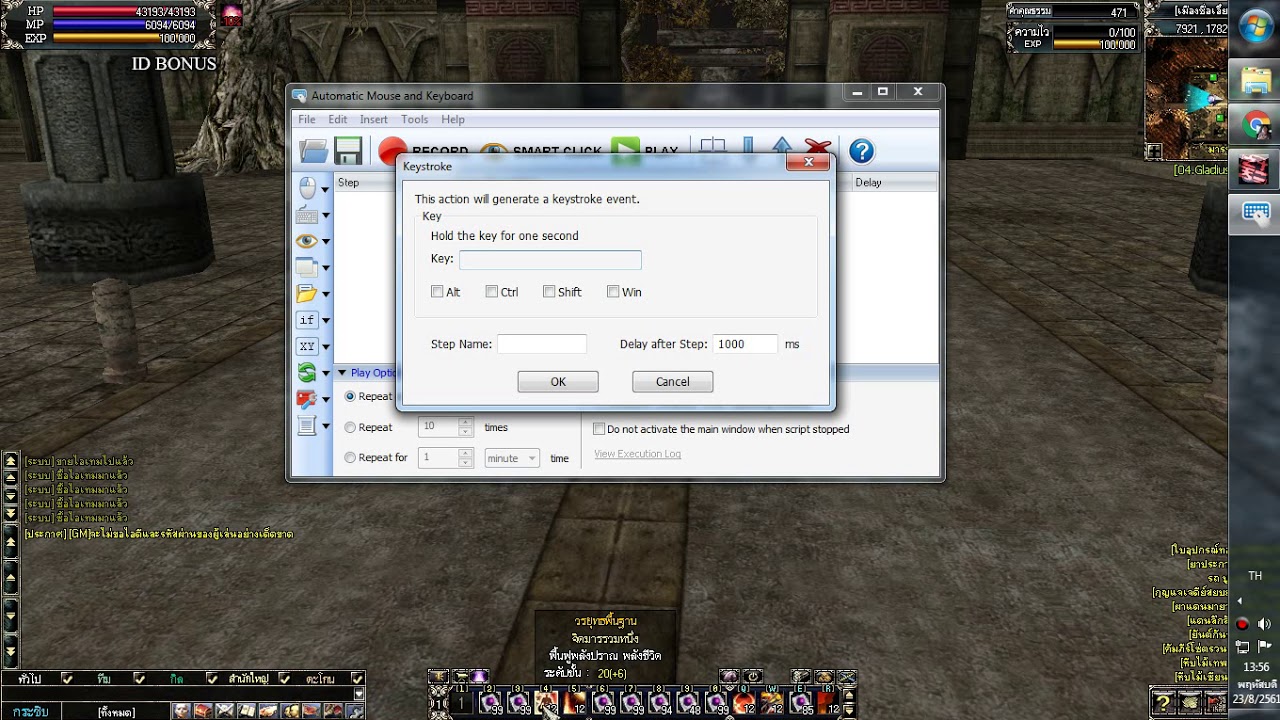Expand the eye detect dropdown arrow

[325, 241]
